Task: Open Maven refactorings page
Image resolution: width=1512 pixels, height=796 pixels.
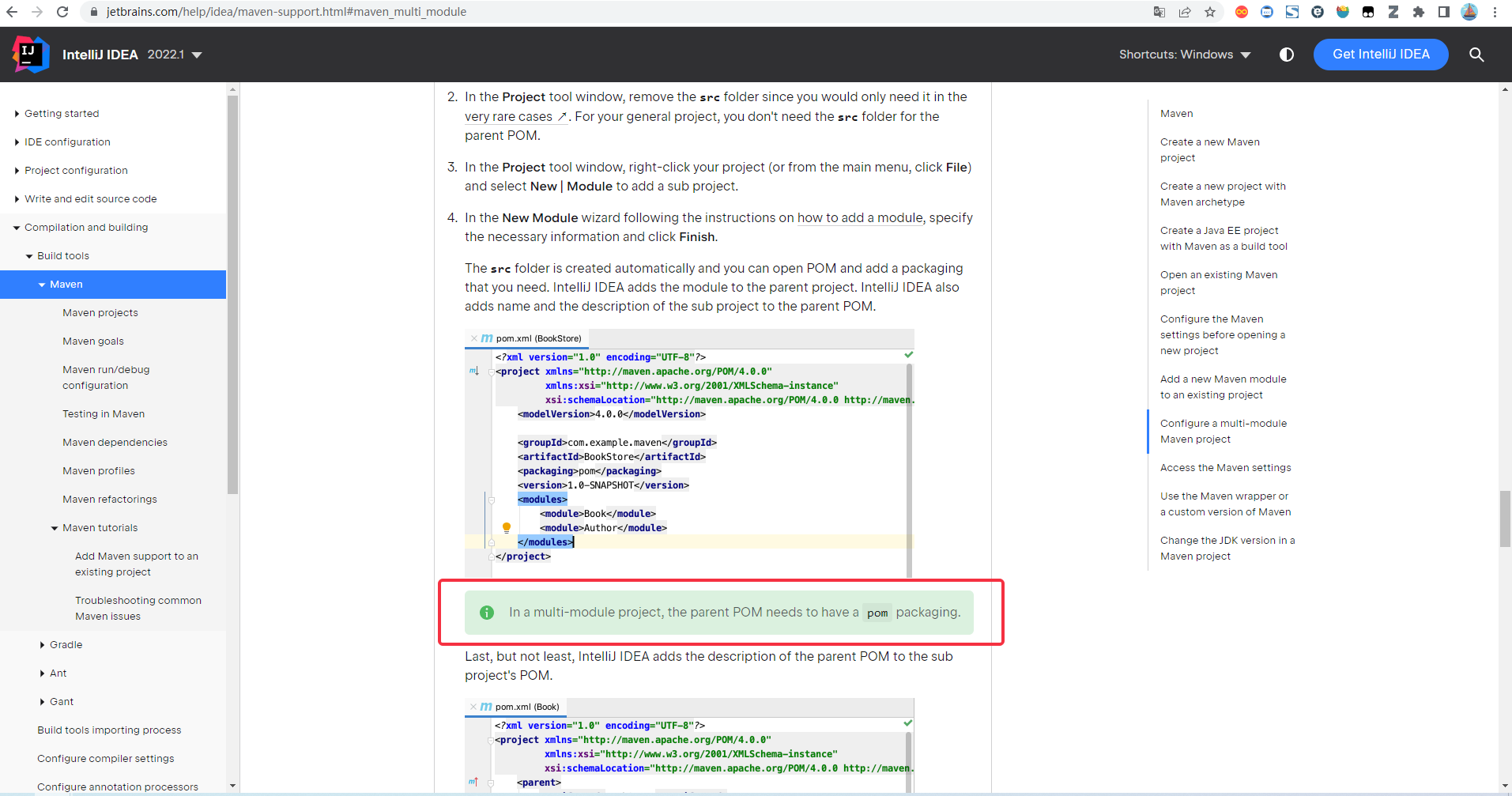Action: point(110,500)
